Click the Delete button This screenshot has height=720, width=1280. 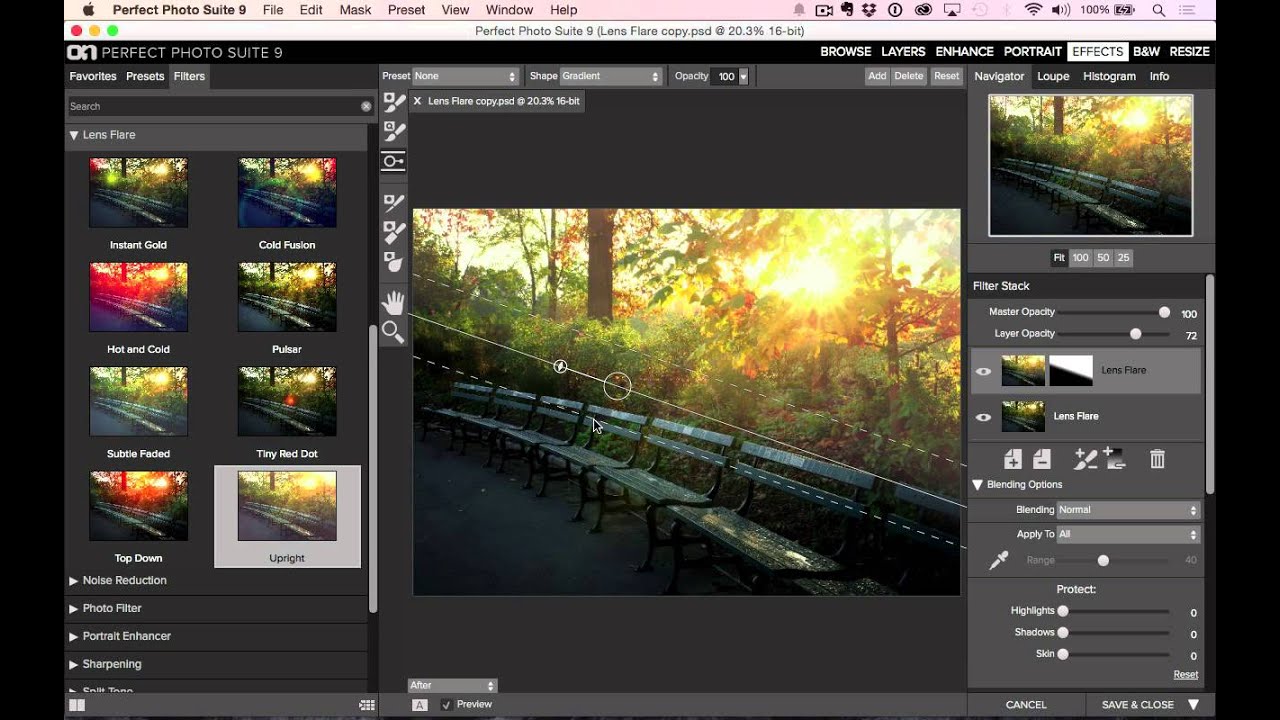[x=909, y=76]
